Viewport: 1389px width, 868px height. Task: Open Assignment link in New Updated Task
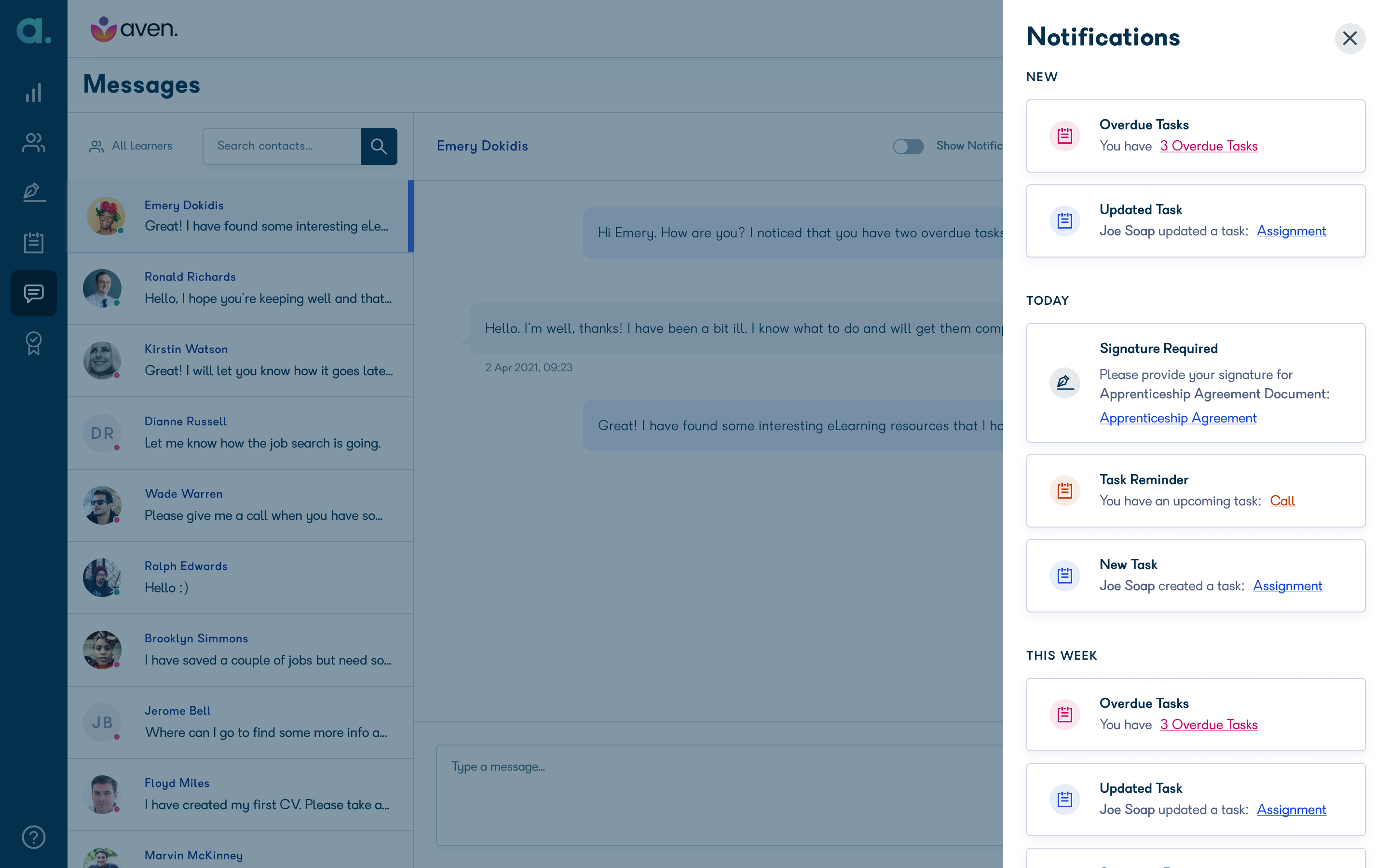1291,231
